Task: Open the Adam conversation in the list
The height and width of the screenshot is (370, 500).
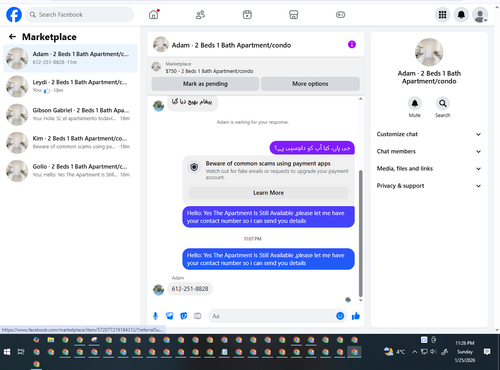Action: [x=70, y=58]
